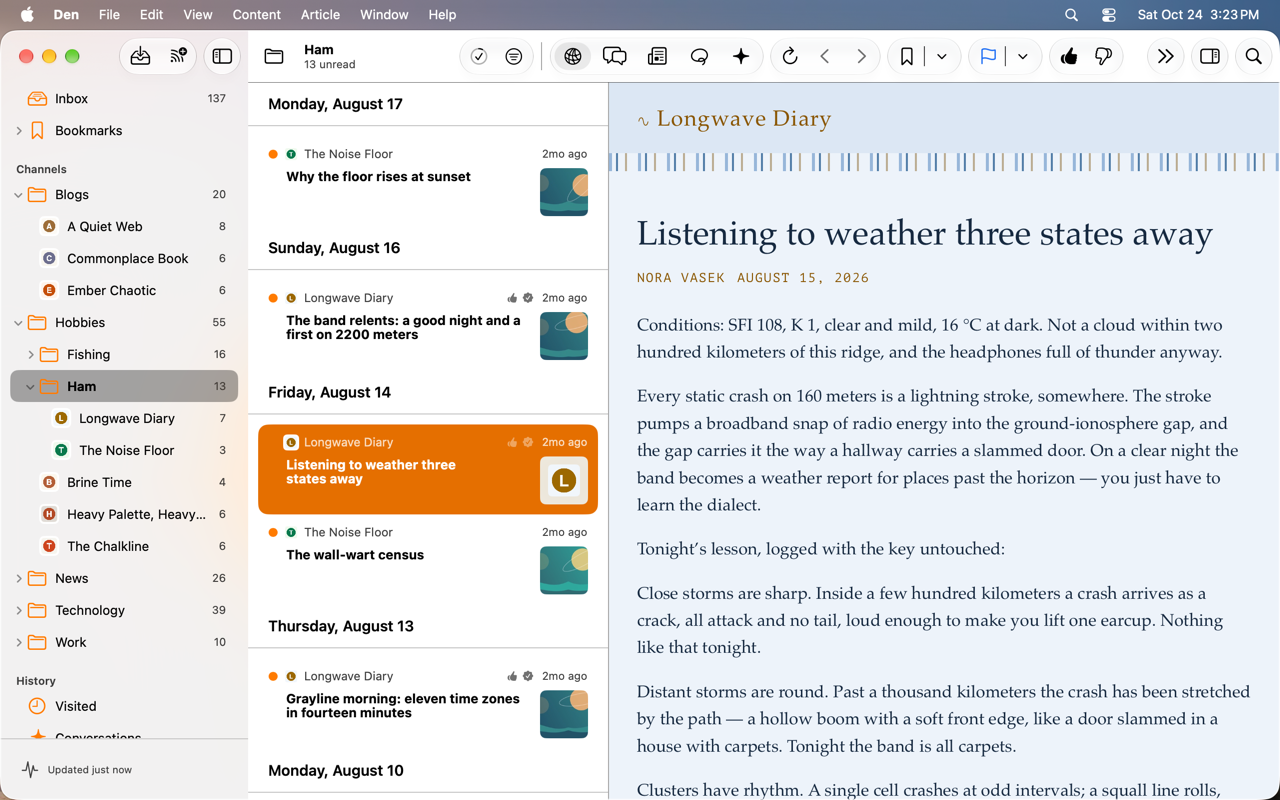The image size is (1280, 800).
Task: Click the download-to-inbox tray icon
Action: pyautogui.click(x=141, y=57)
